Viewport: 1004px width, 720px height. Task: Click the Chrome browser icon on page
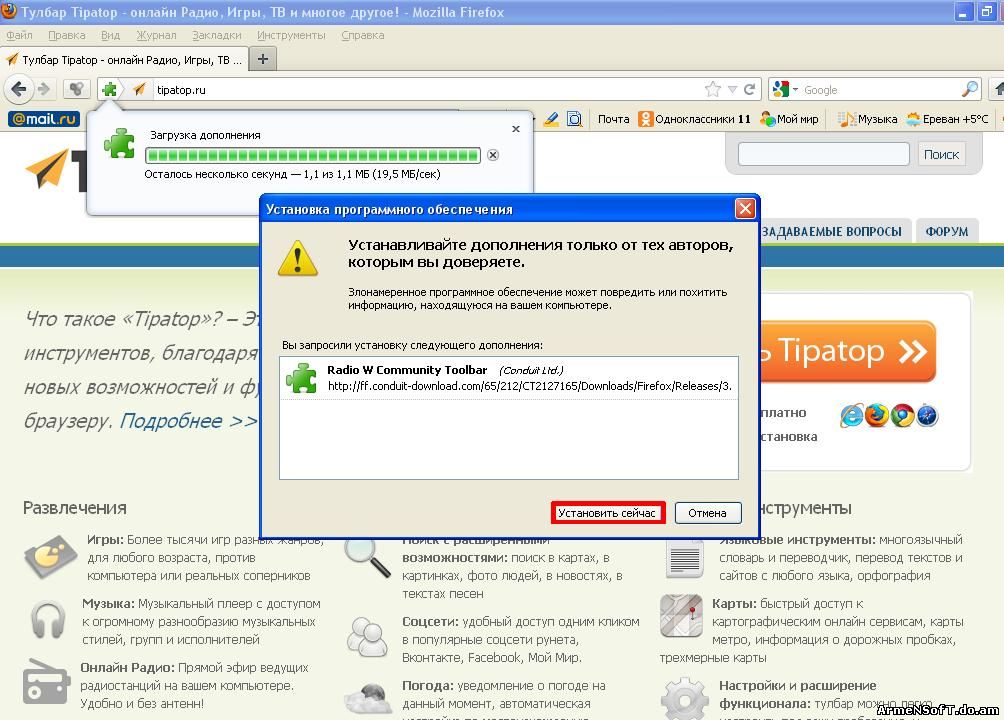click(x=902, y=416)
